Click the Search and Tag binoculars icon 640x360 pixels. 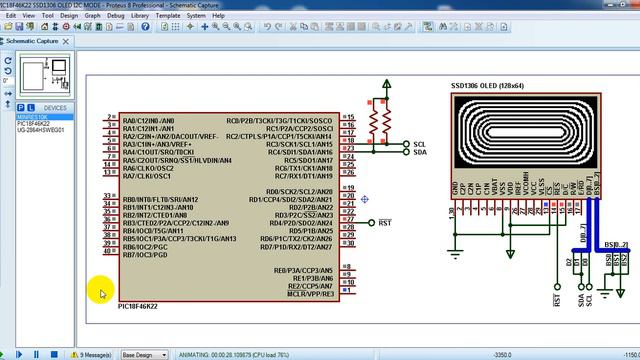443,27
